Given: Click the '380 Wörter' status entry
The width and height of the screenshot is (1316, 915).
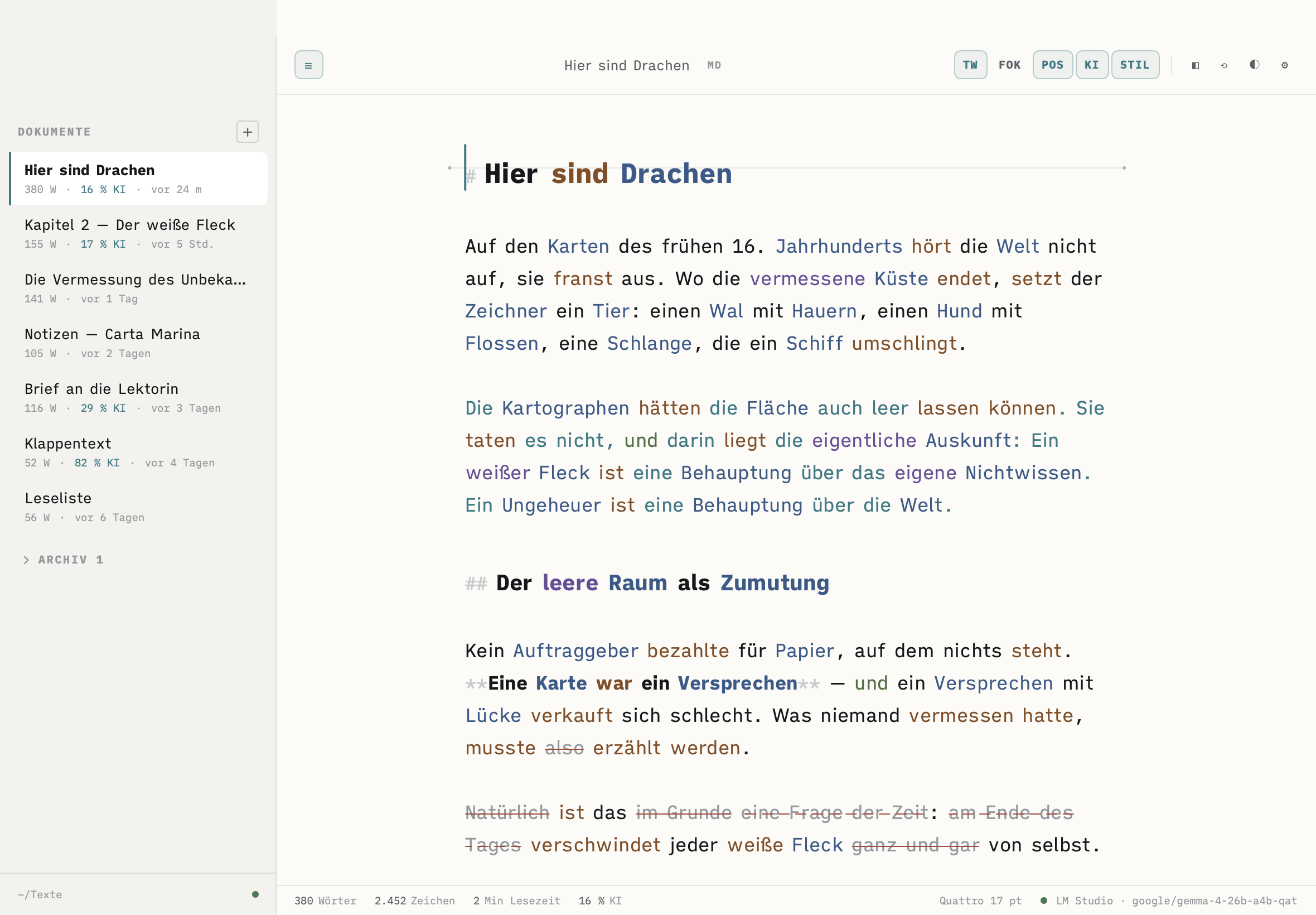Looking at the screenshot, I should click(326, 900).
